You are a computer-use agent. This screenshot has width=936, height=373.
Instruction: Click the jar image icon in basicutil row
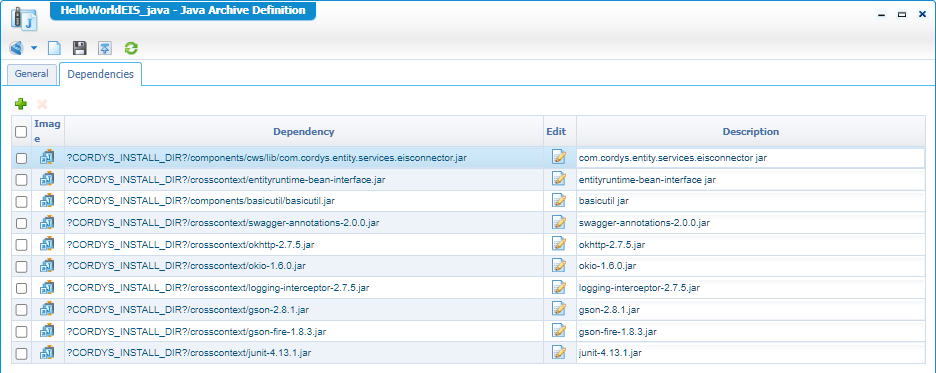click(x=47, y=201)
